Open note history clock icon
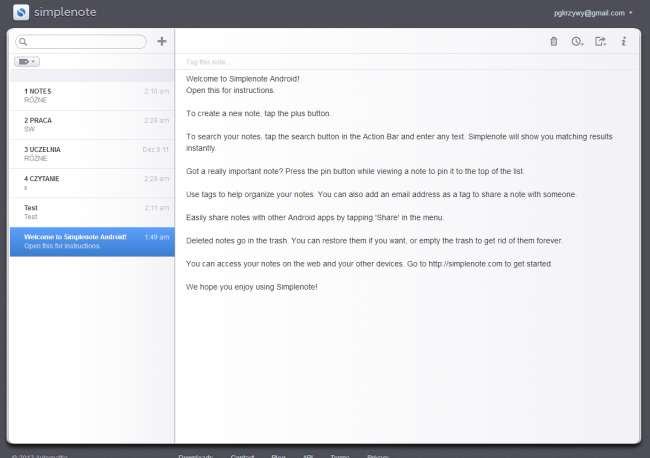The width and height of the screenshot is (650, 458). [577, 41]
